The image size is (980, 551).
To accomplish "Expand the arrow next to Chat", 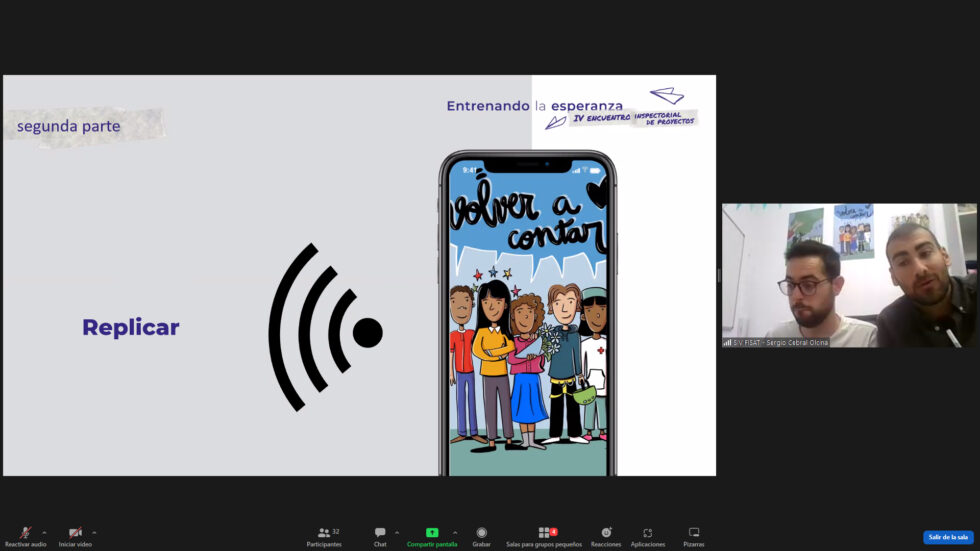I will 397,532.
